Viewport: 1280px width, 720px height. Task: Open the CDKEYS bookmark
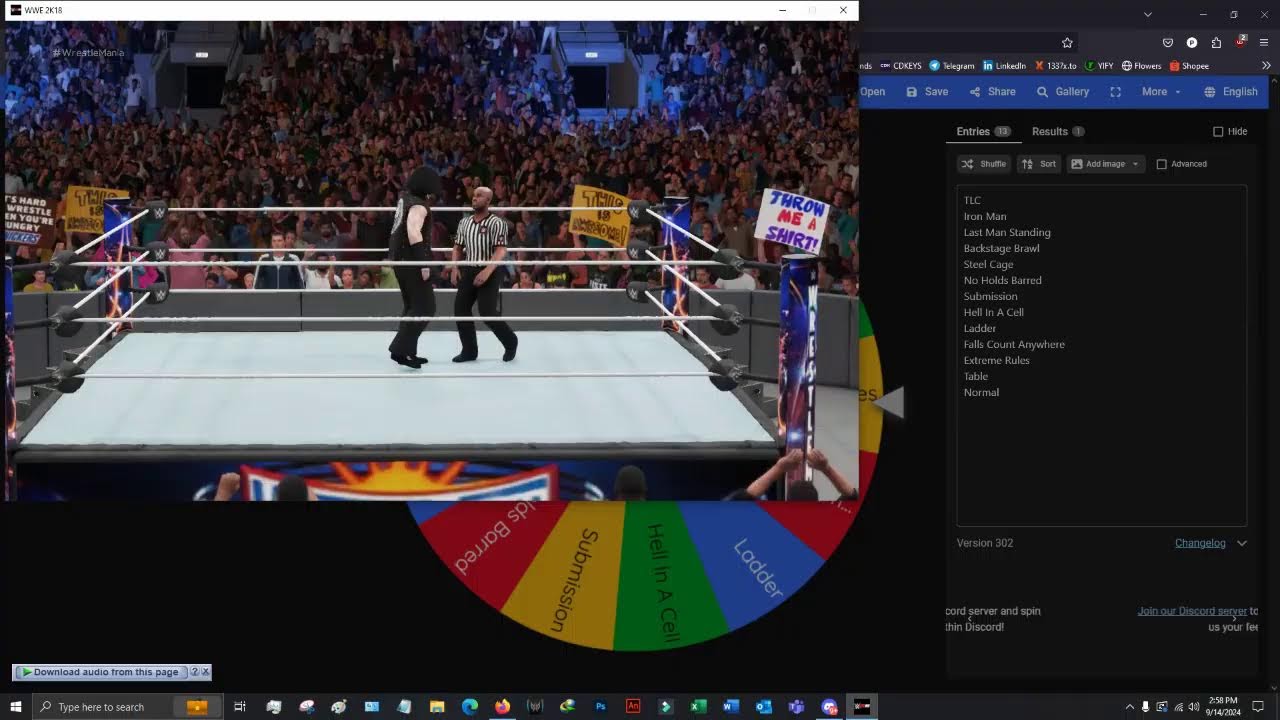(x=901, y=66)
